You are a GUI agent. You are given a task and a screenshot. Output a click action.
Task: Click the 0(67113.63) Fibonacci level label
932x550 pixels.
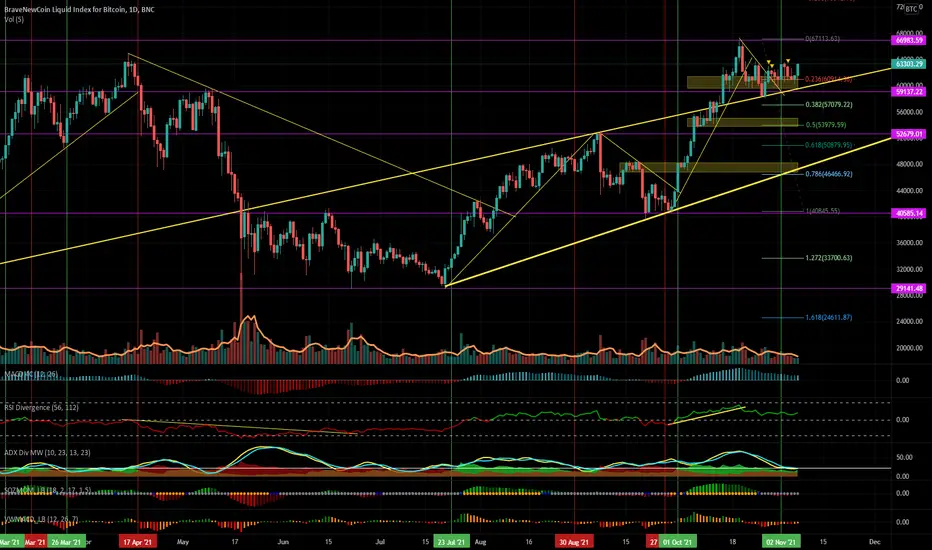(823, 39)
